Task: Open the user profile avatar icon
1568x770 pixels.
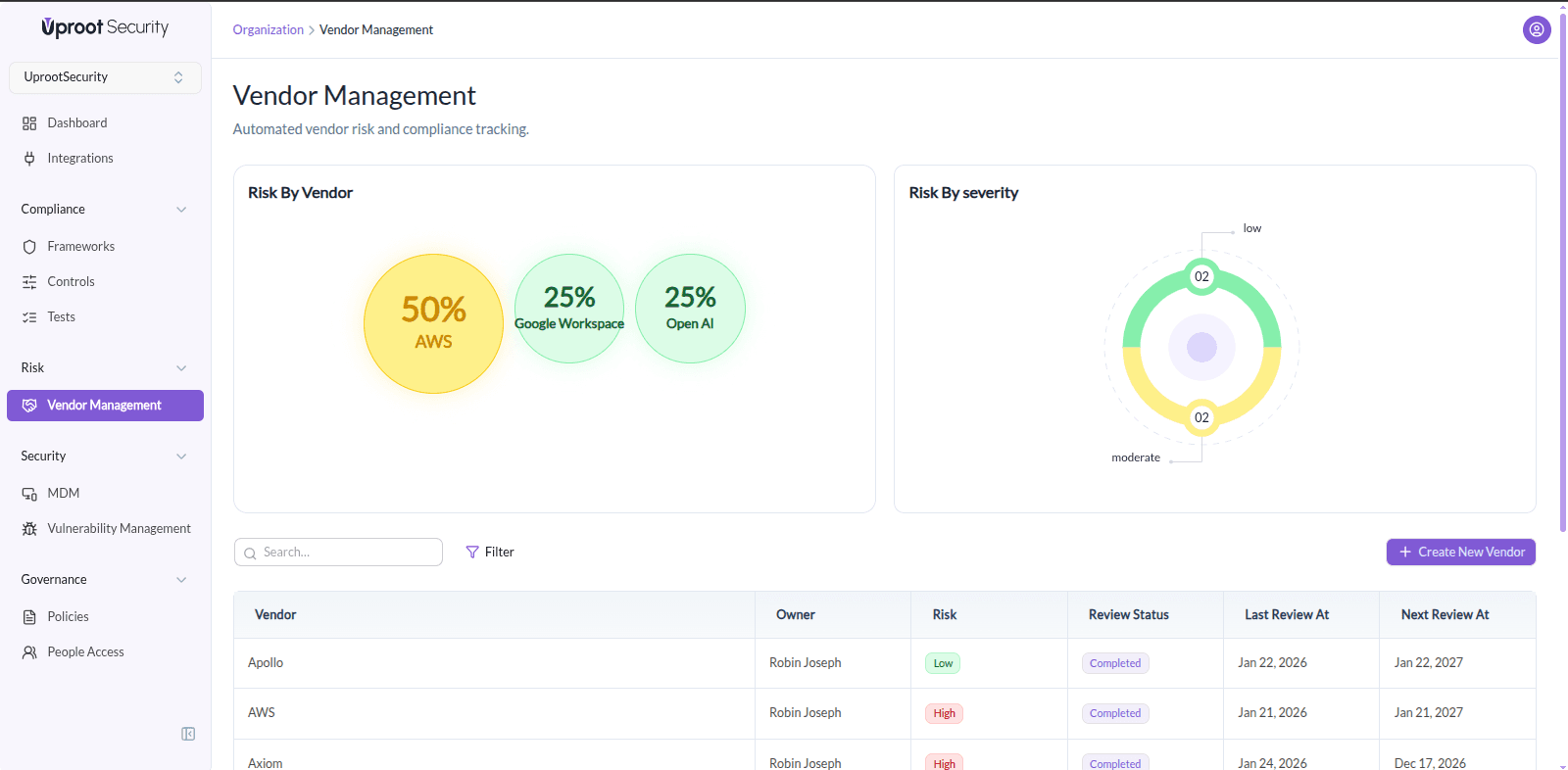Action: point(1536,30)
